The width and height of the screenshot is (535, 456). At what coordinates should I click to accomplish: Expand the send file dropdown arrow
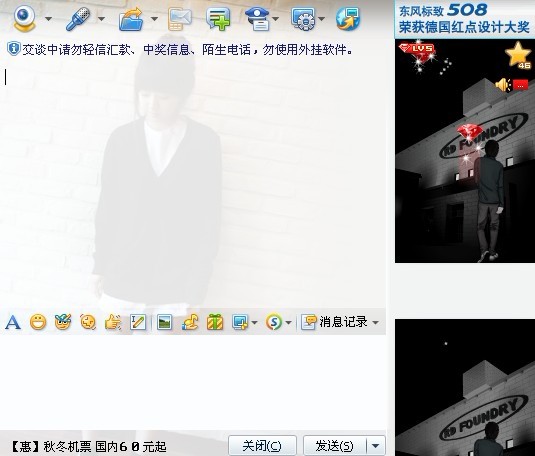155,19
